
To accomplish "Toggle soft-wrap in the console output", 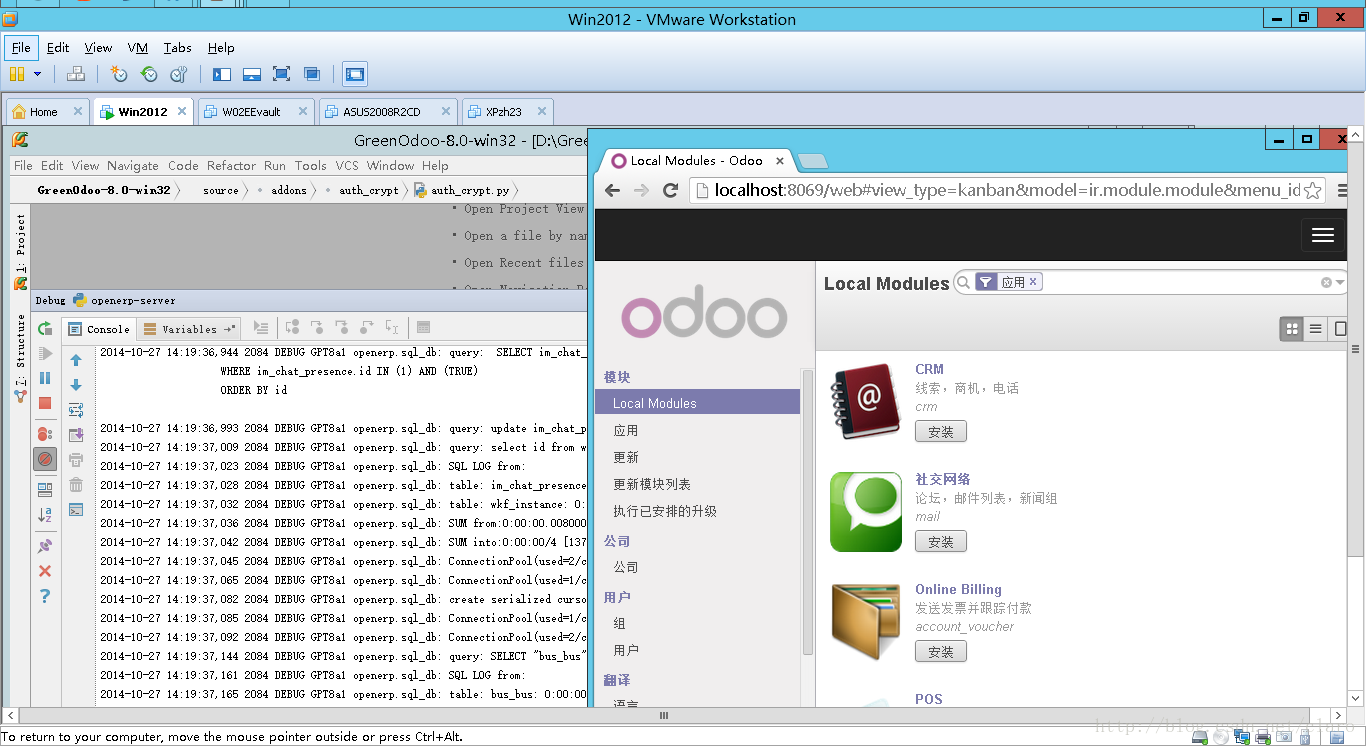I will tap(76, 410).
